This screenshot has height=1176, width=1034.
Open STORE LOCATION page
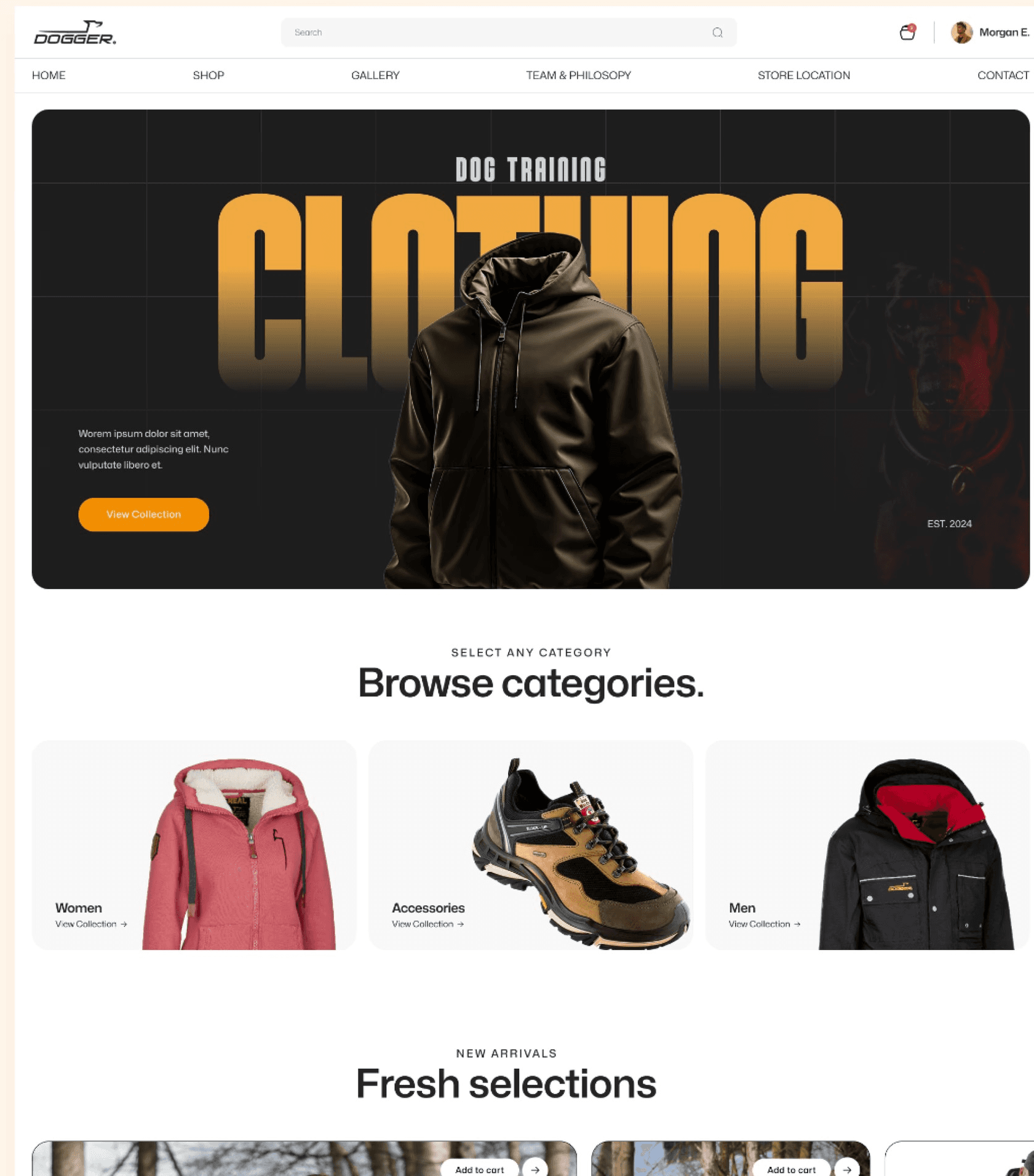pyautogui.click(x=804, y=75)
